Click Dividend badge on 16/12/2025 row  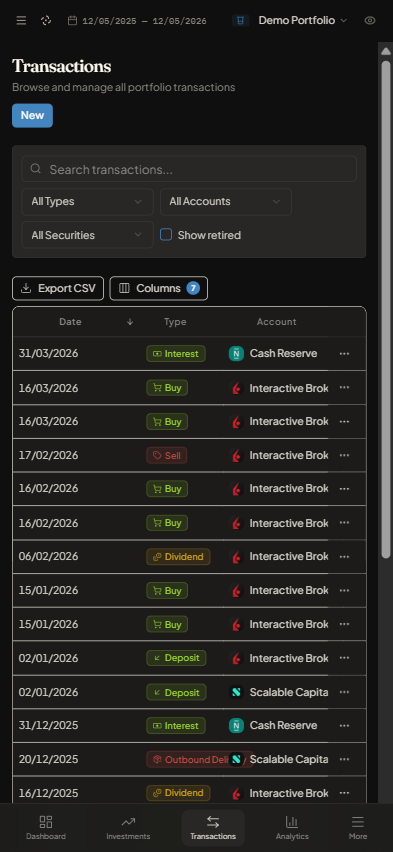(x=178, y=793)
